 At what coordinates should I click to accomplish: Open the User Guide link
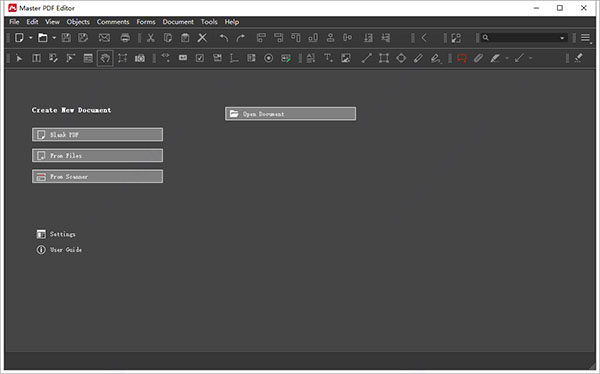59,250
